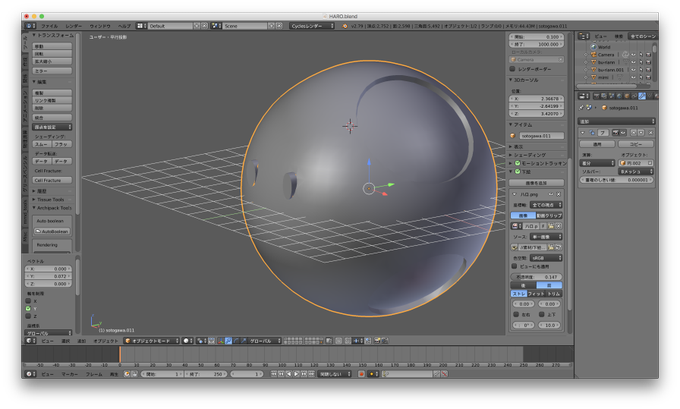Adjust the 不透明度 opacity slider 0.147
The image size is (680, 409).
click(536, 277)
